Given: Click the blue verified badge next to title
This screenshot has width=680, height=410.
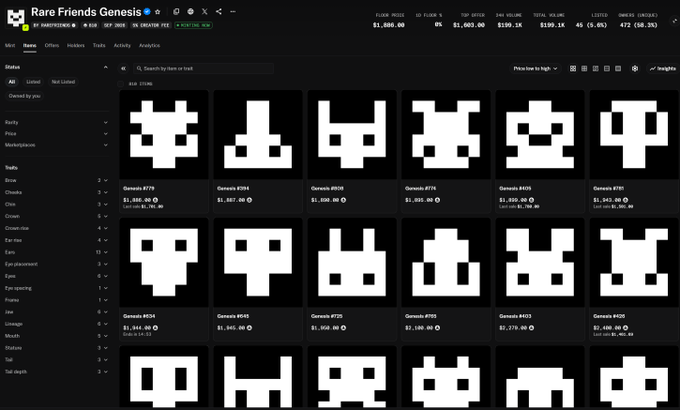Looking at the screenshot, I should coord(147,12).
